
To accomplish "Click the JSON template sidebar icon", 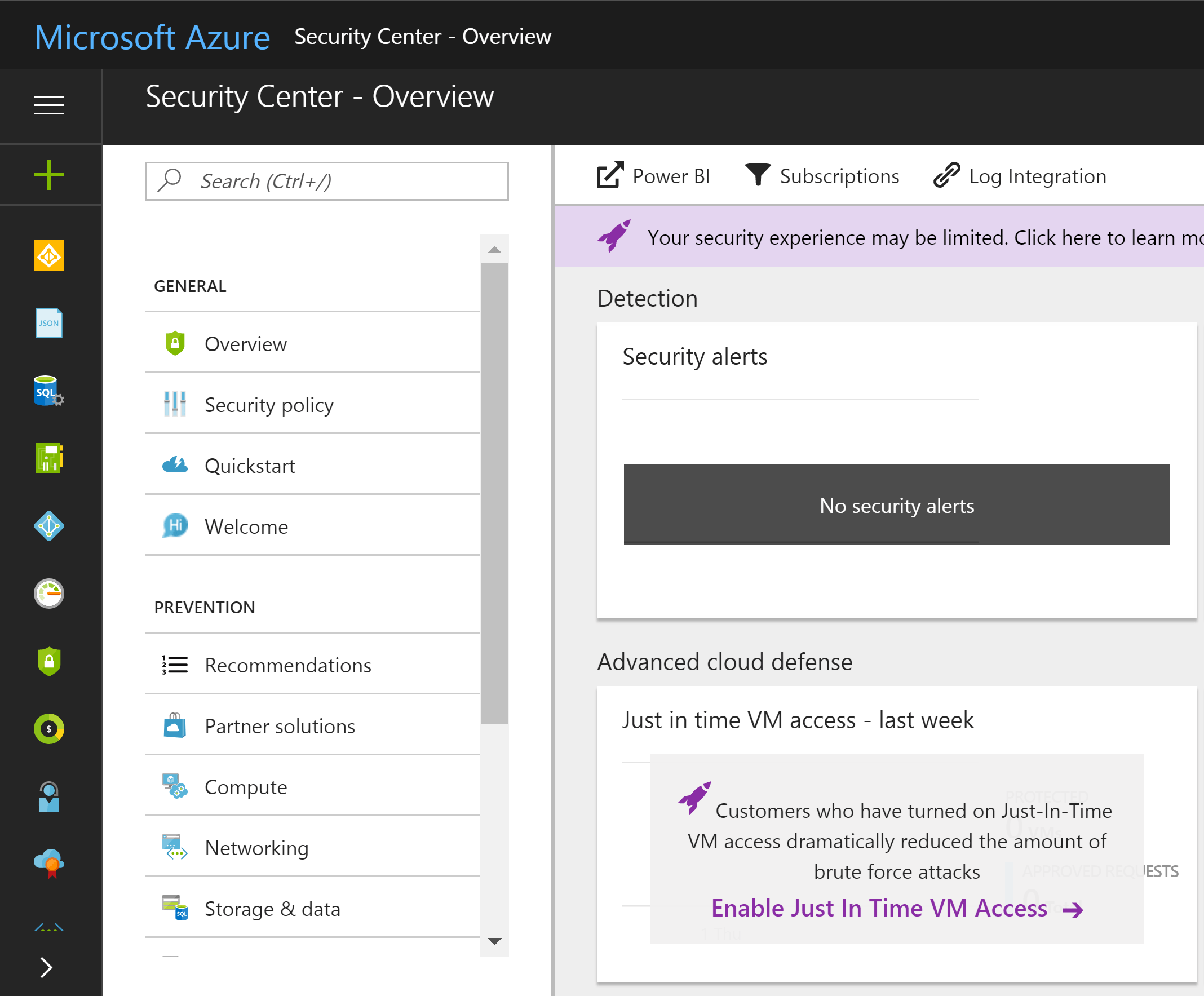I will (48, 324).
